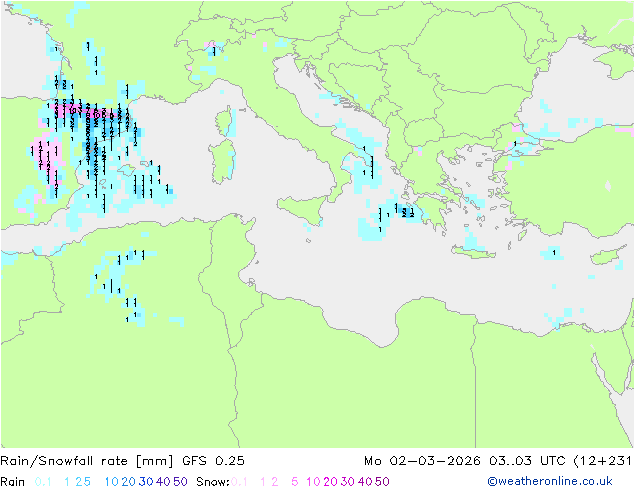Click the 'Rain' legend label
The image size is (634, 490).
(x=13, y=482)
